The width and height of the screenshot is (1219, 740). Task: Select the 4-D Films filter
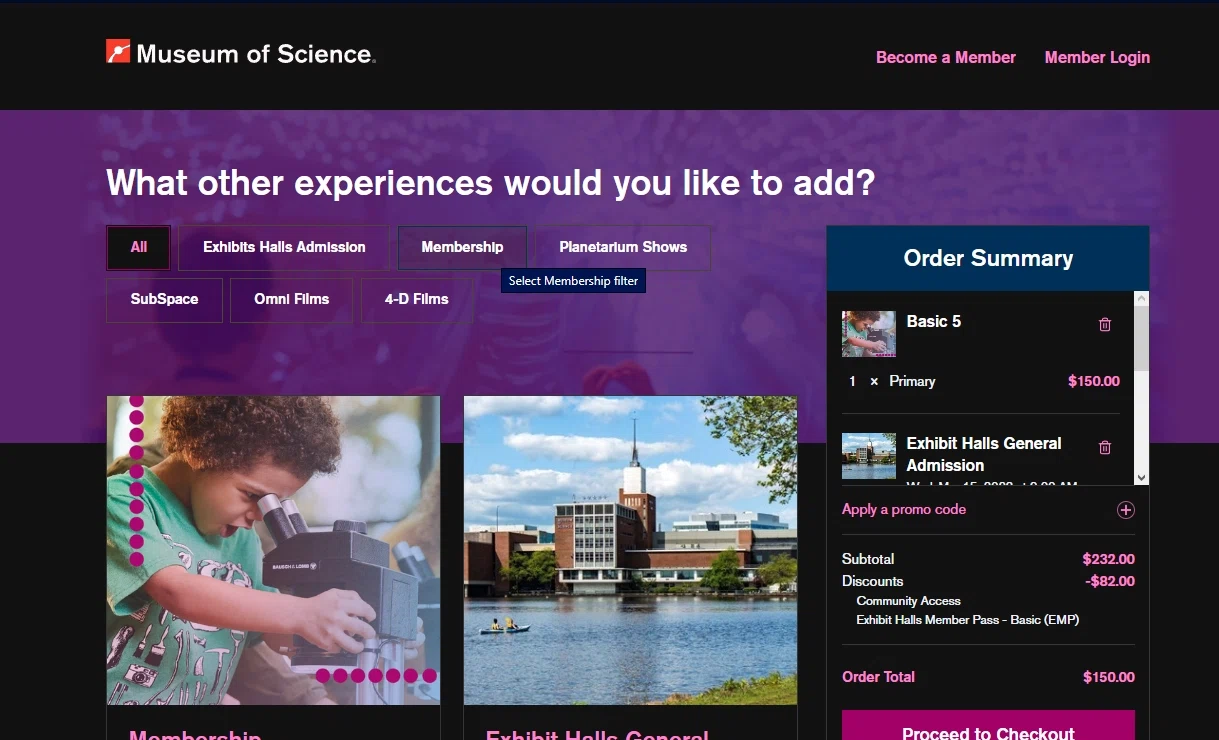coord(417,299)
